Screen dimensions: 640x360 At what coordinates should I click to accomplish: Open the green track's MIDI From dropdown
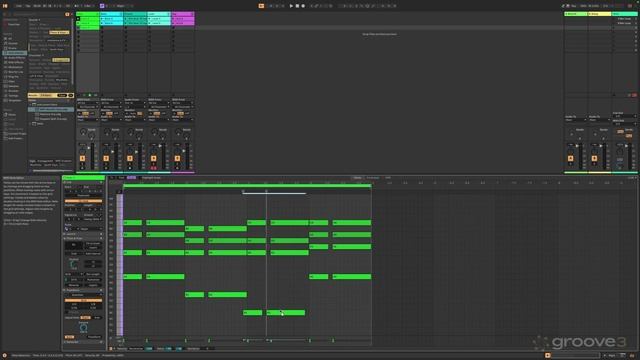(87, 103)
